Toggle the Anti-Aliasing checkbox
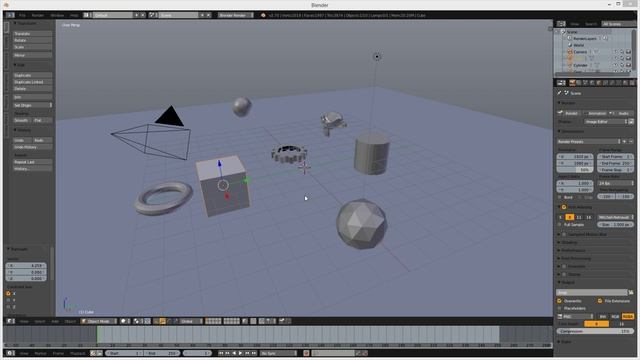640x360 pixels. coord(564,207)
